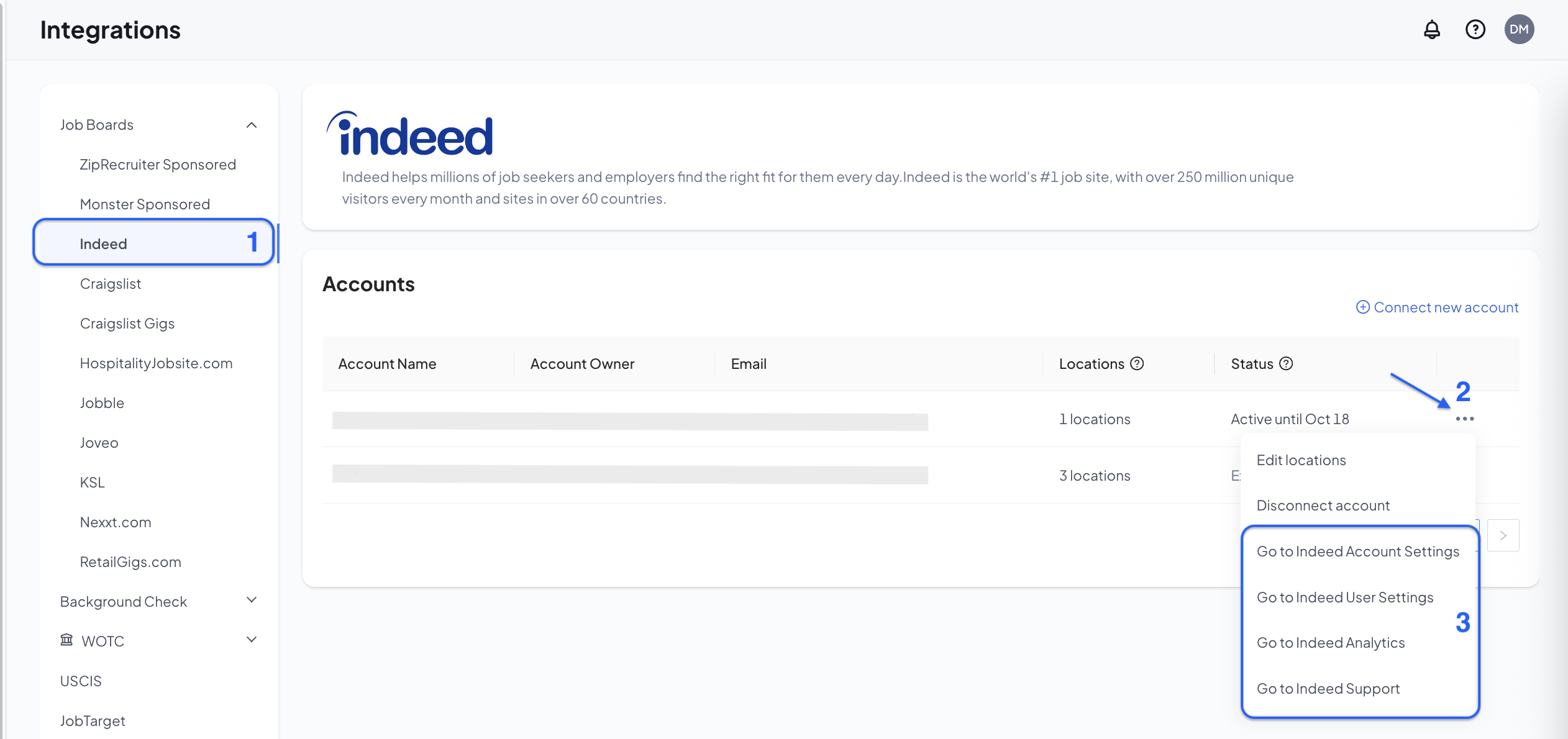Screen dimensions: 1568x739
Task: Click the next page arrow button
Action: 1503,535
